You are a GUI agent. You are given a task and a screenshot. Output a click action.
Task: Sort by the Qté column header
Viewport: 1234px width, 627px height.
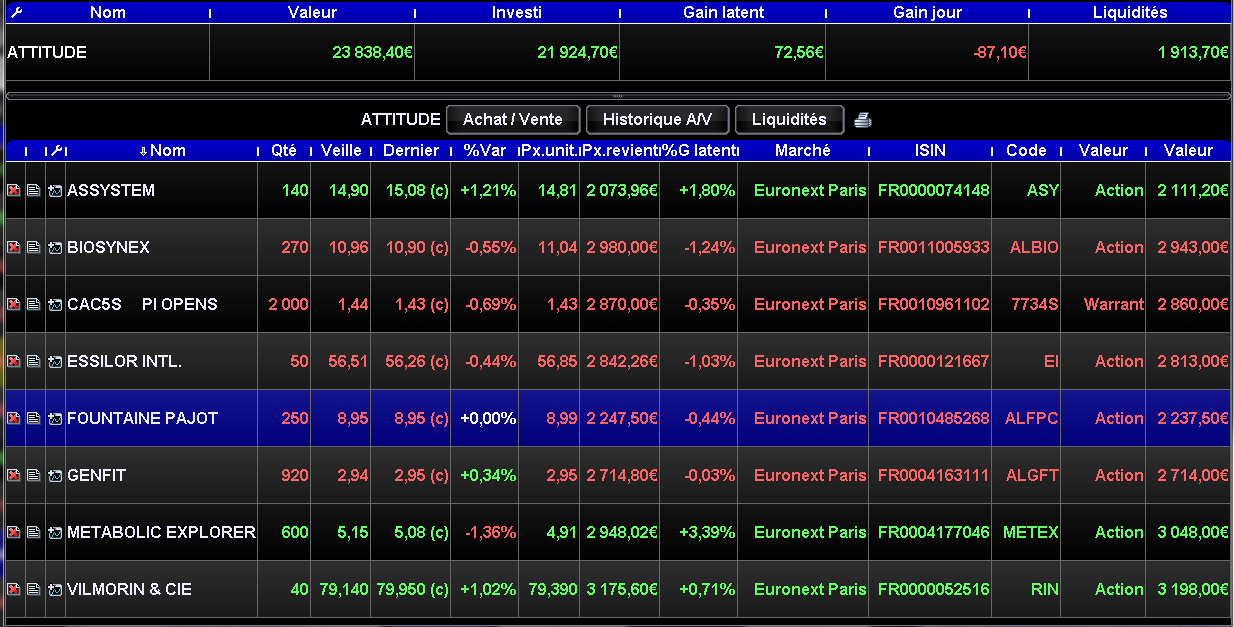(284, 150)
